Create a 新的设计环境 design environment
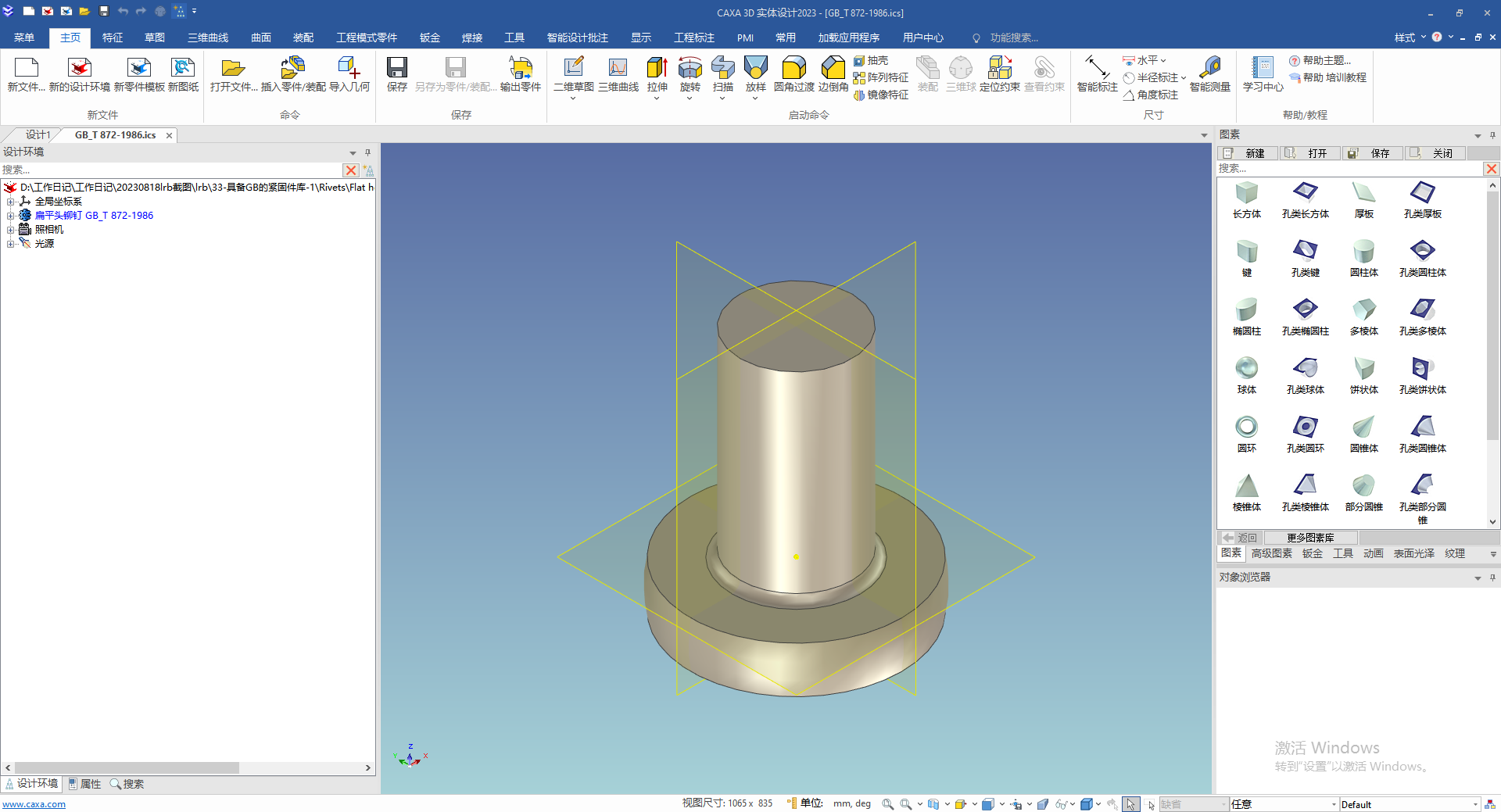The image size is (1501, 812). click(79, 74)
